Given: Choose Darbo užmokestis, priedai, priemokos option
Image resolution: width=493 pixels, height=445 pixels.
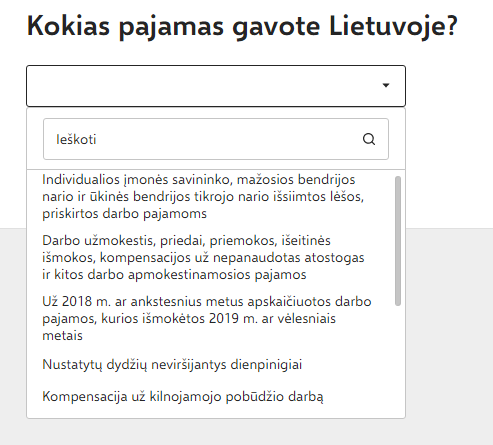Looking at the screenshot, I should pyautogui.click(x=203, y=257).
